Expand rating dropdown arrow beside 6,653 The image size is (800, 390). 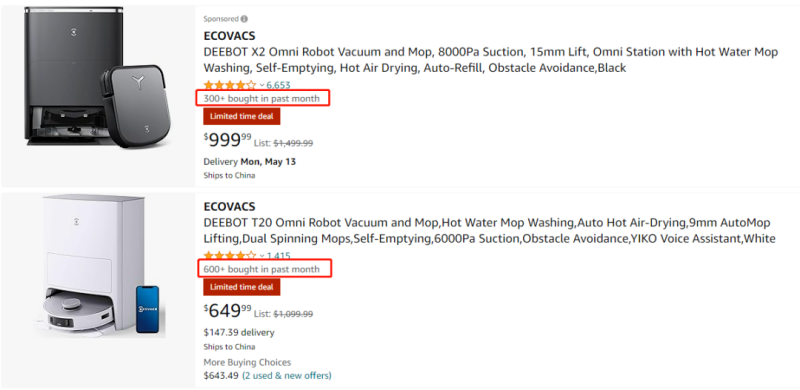pyautogui.click(x=262, y=85)
